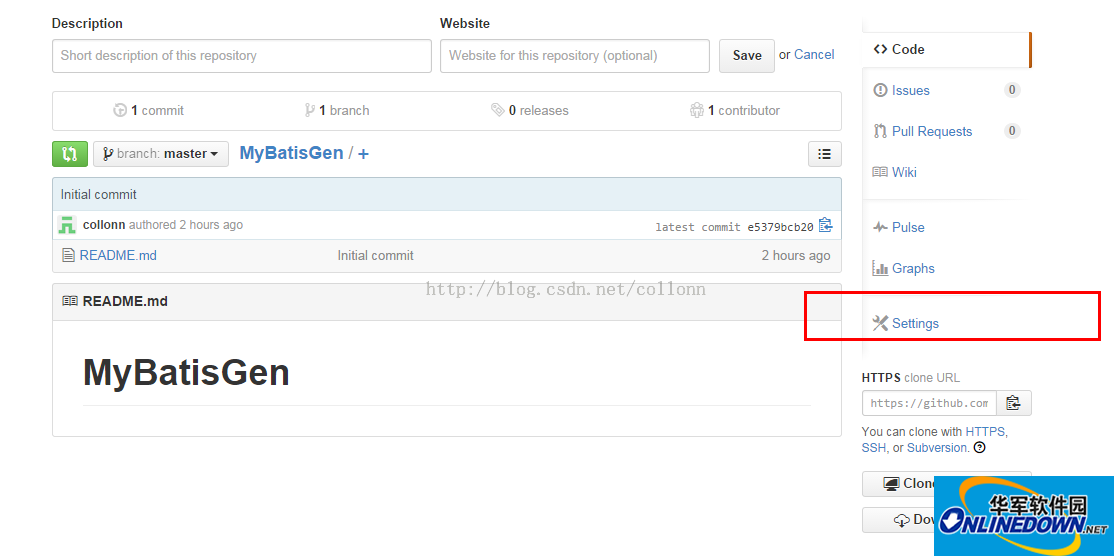
Task: Cancel editing the description
Action: (814, 55)
